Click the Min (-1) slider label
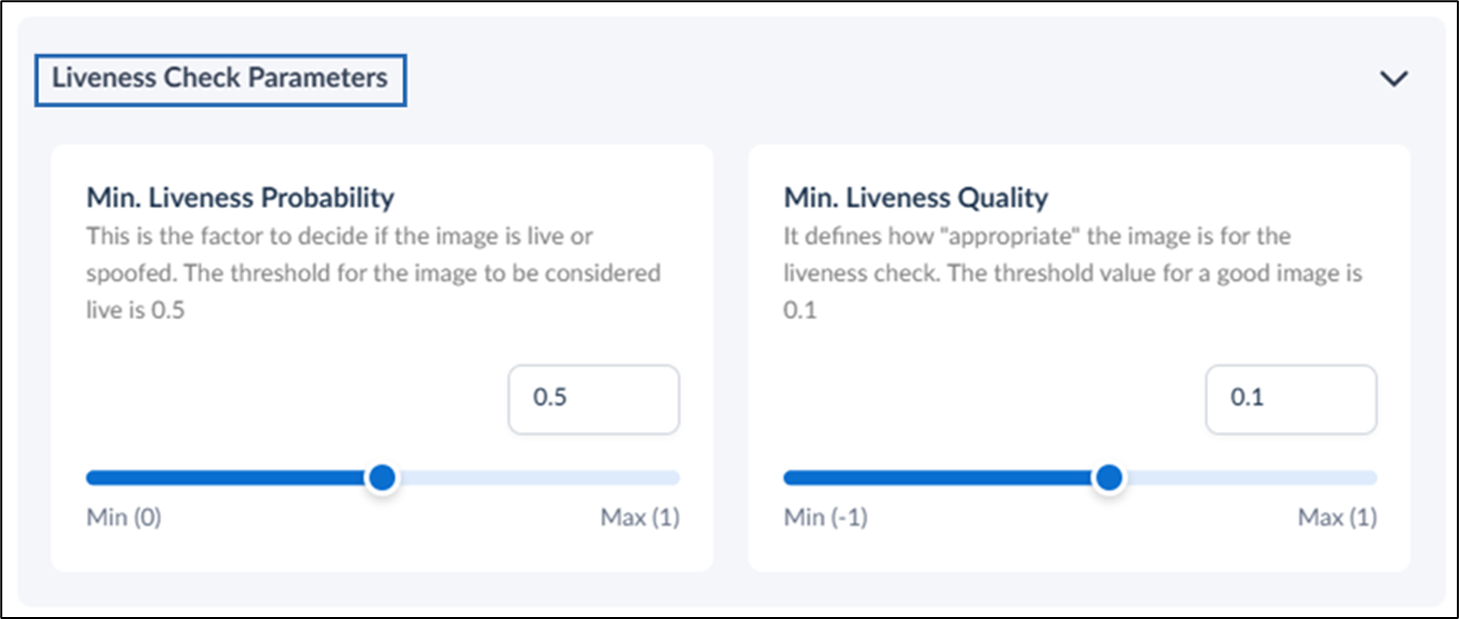This screenshot has width=1459, height=619. point(825,518)
